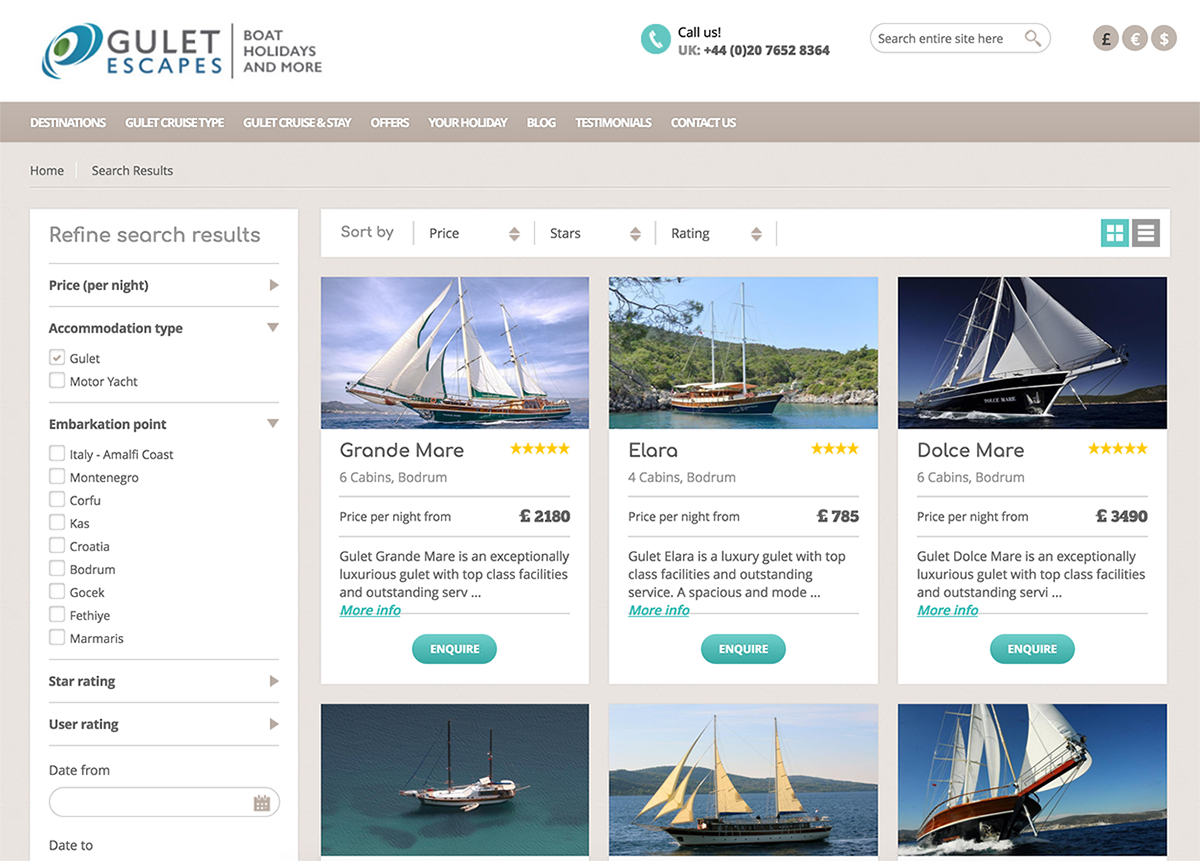Open More info for Grande Mare

pyautogui.click(x=370, y=610)
